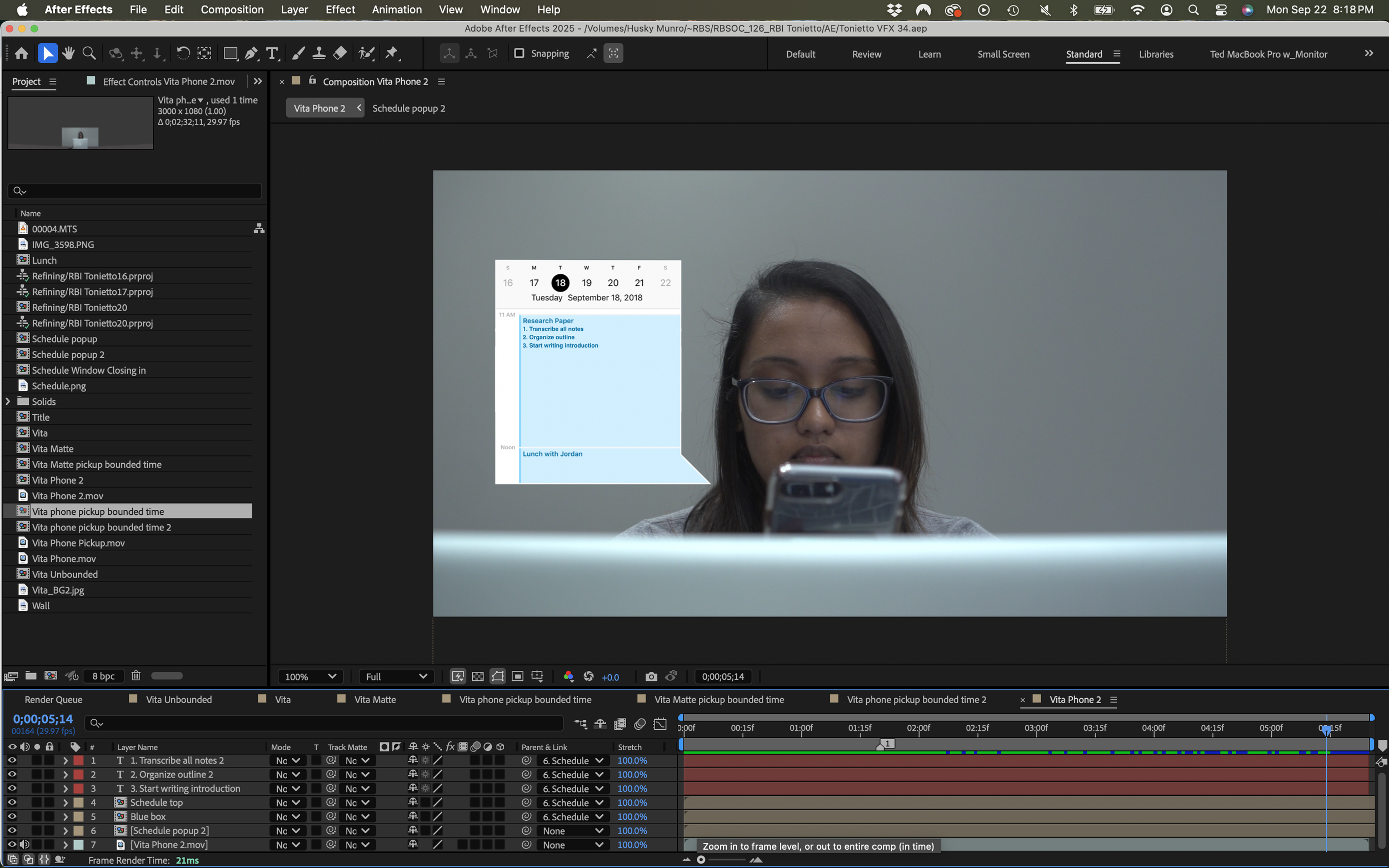
Task: Select the Brush tool
Action: click(298, 53)
